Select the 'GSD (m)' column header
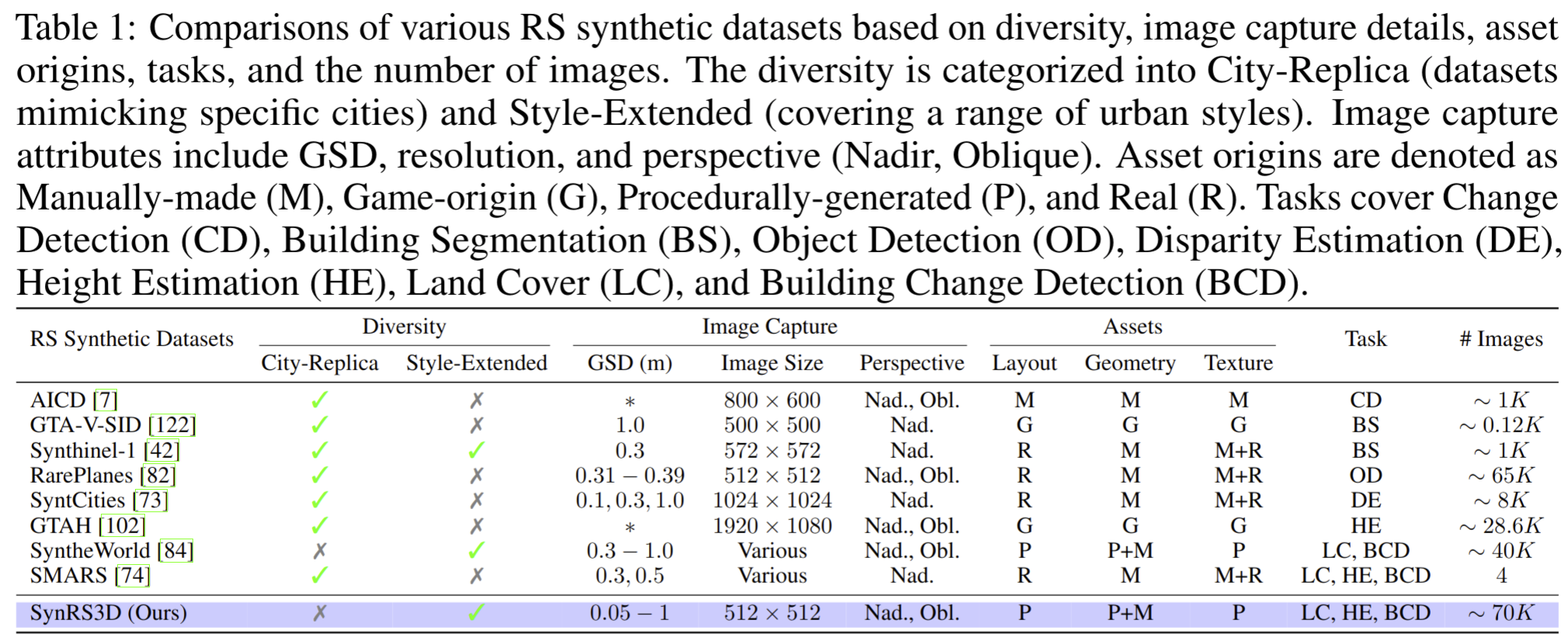 pyautogui.click(x=630, y=363)
